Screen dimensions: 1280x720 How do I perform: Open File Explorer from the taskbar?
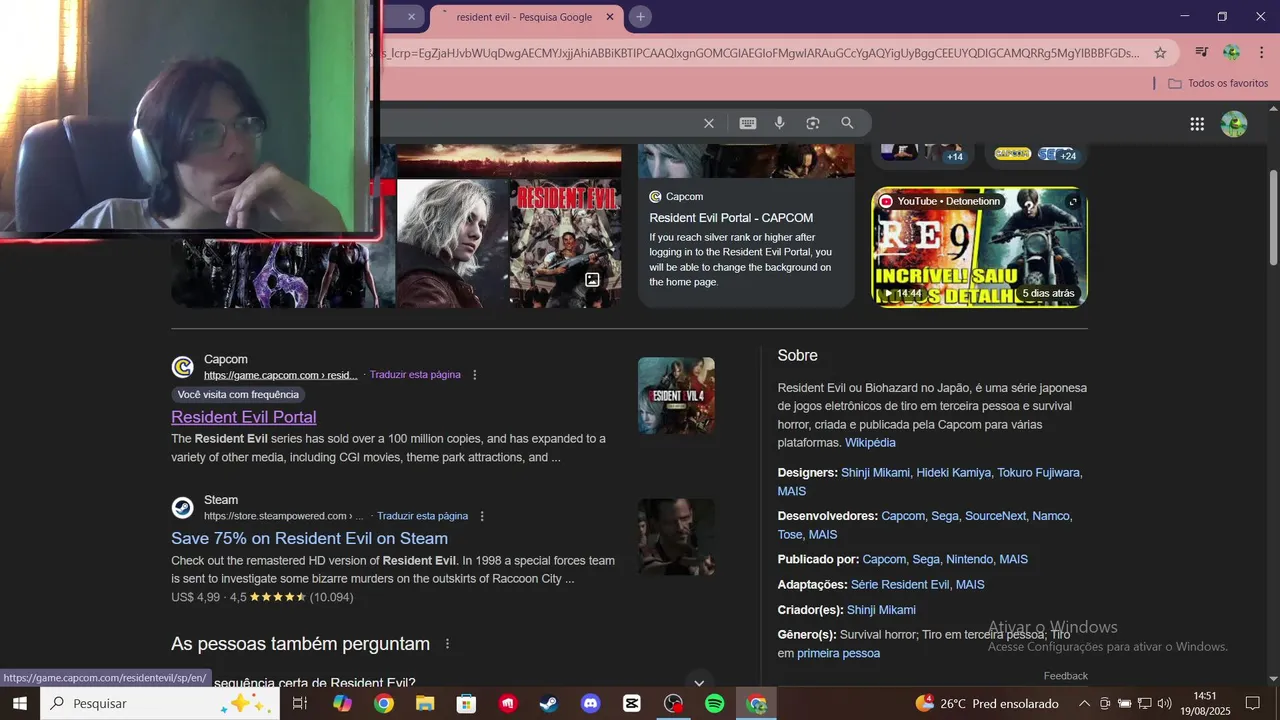[425, 704]
